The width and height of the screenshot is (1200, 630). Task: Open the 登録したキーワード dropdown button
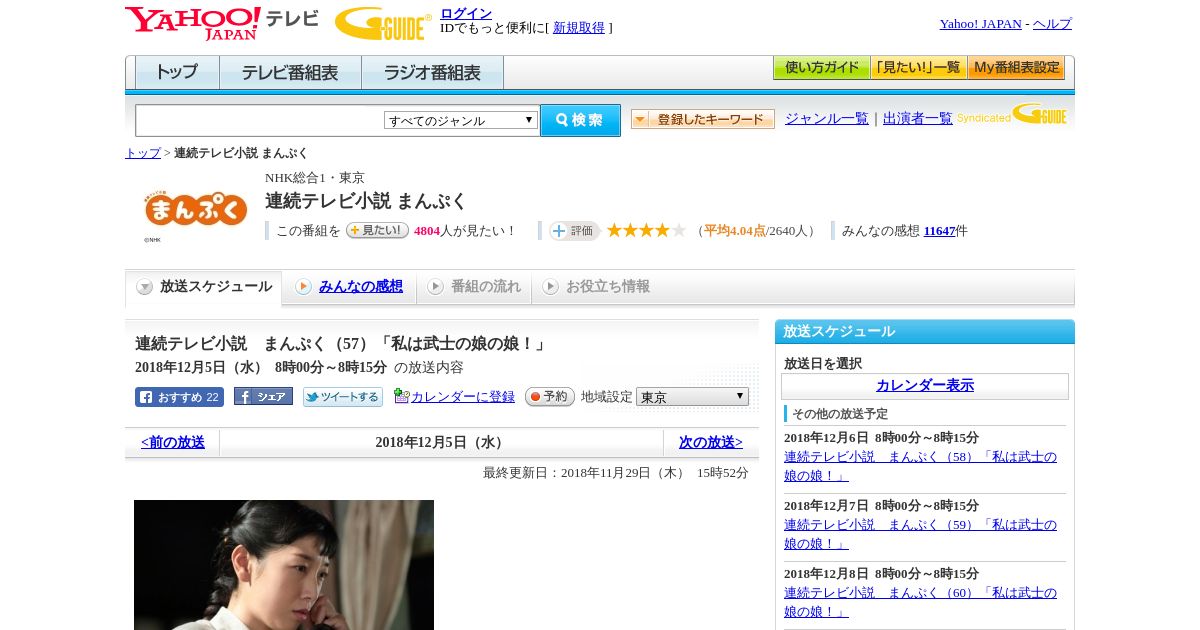click(703, 119)
